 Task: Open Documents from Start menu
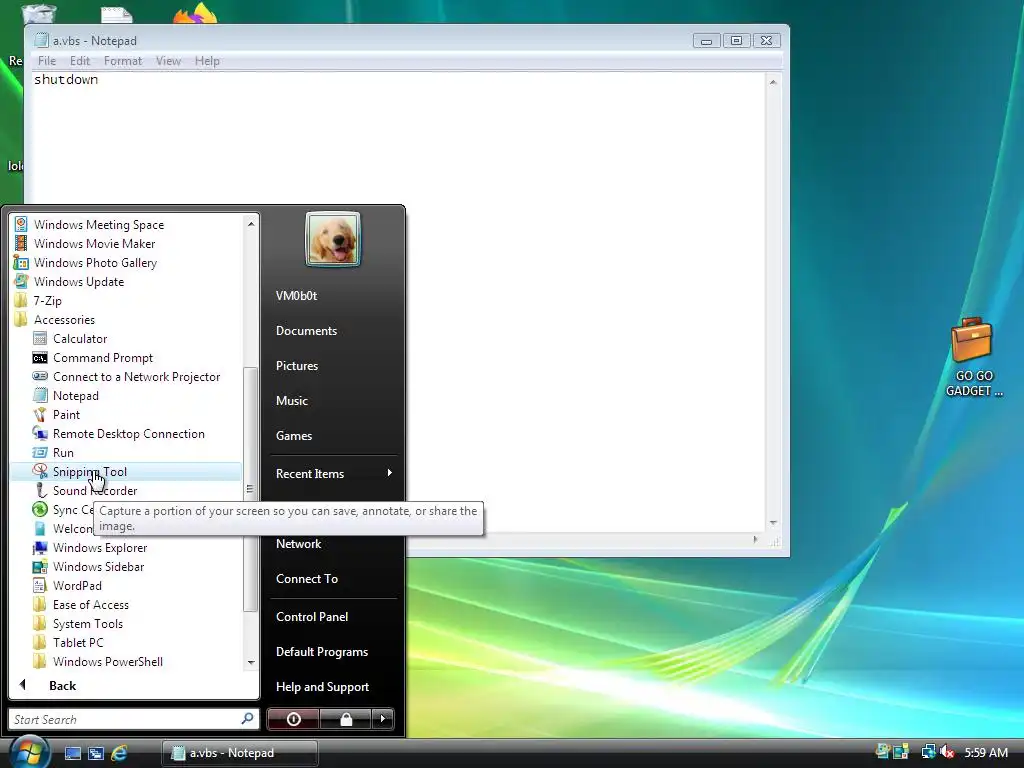306,331
